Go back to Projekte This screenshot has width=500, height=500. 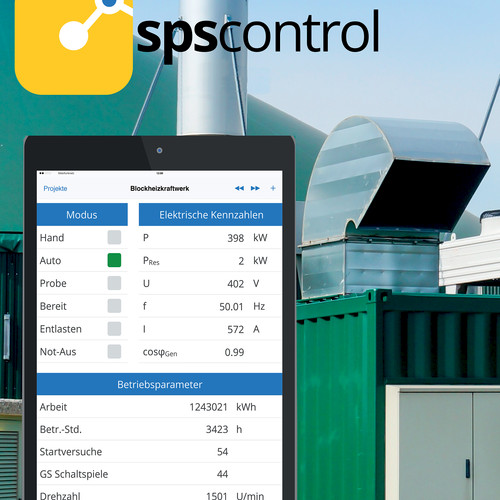tap(55, 189)
